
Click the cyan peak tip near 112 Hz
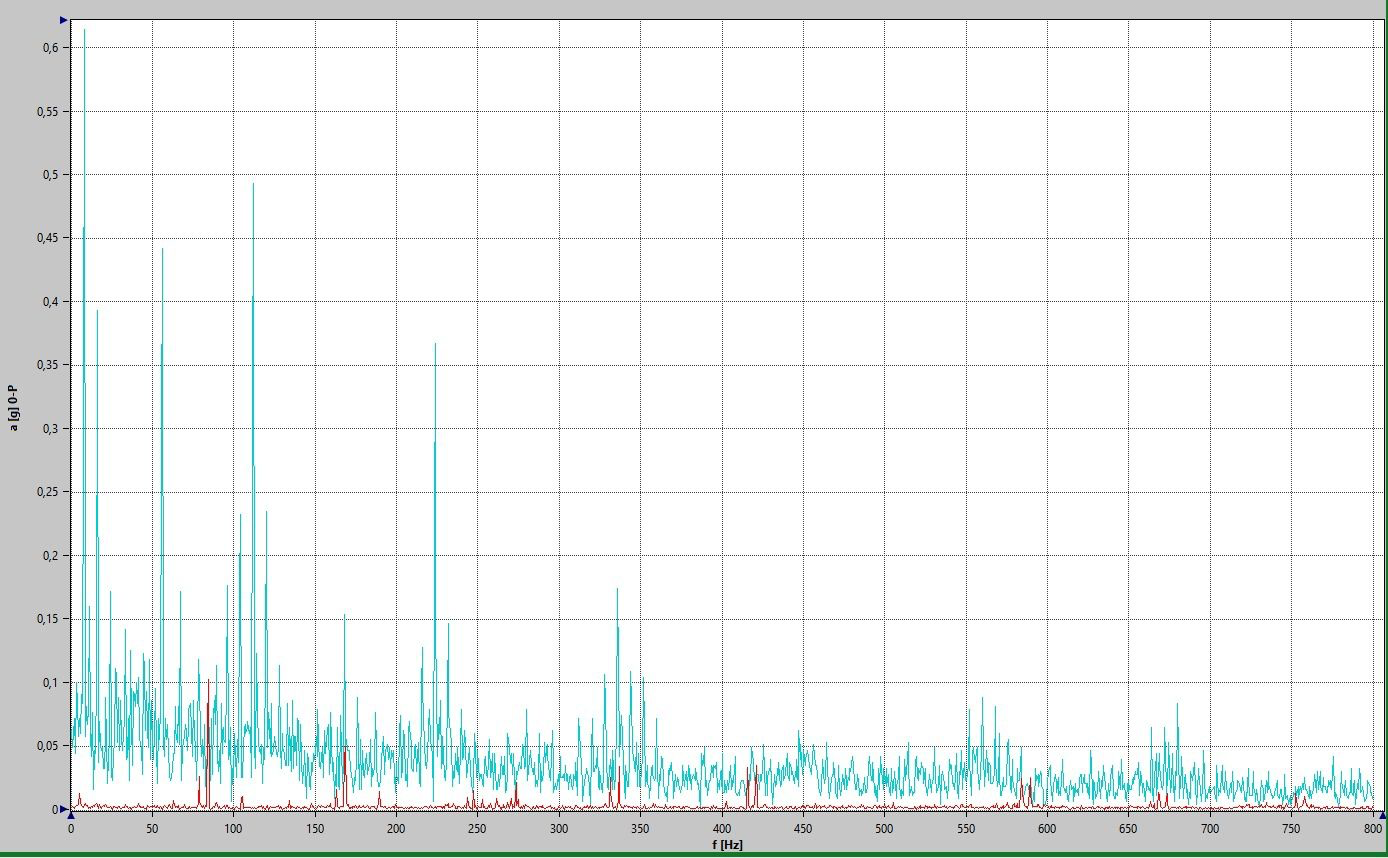[253, 184]
